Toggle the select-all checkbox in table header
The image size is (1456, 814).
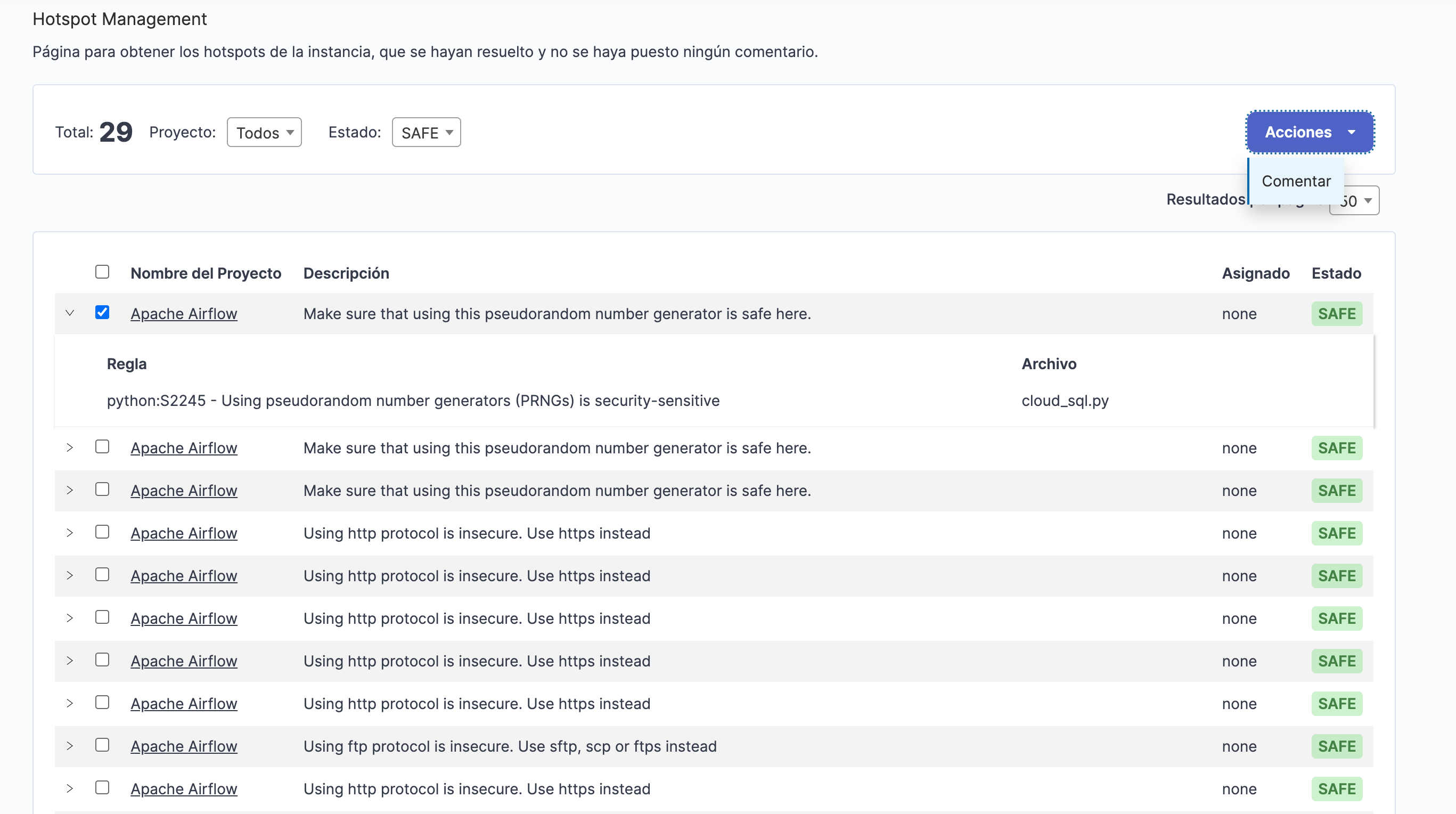102,272
